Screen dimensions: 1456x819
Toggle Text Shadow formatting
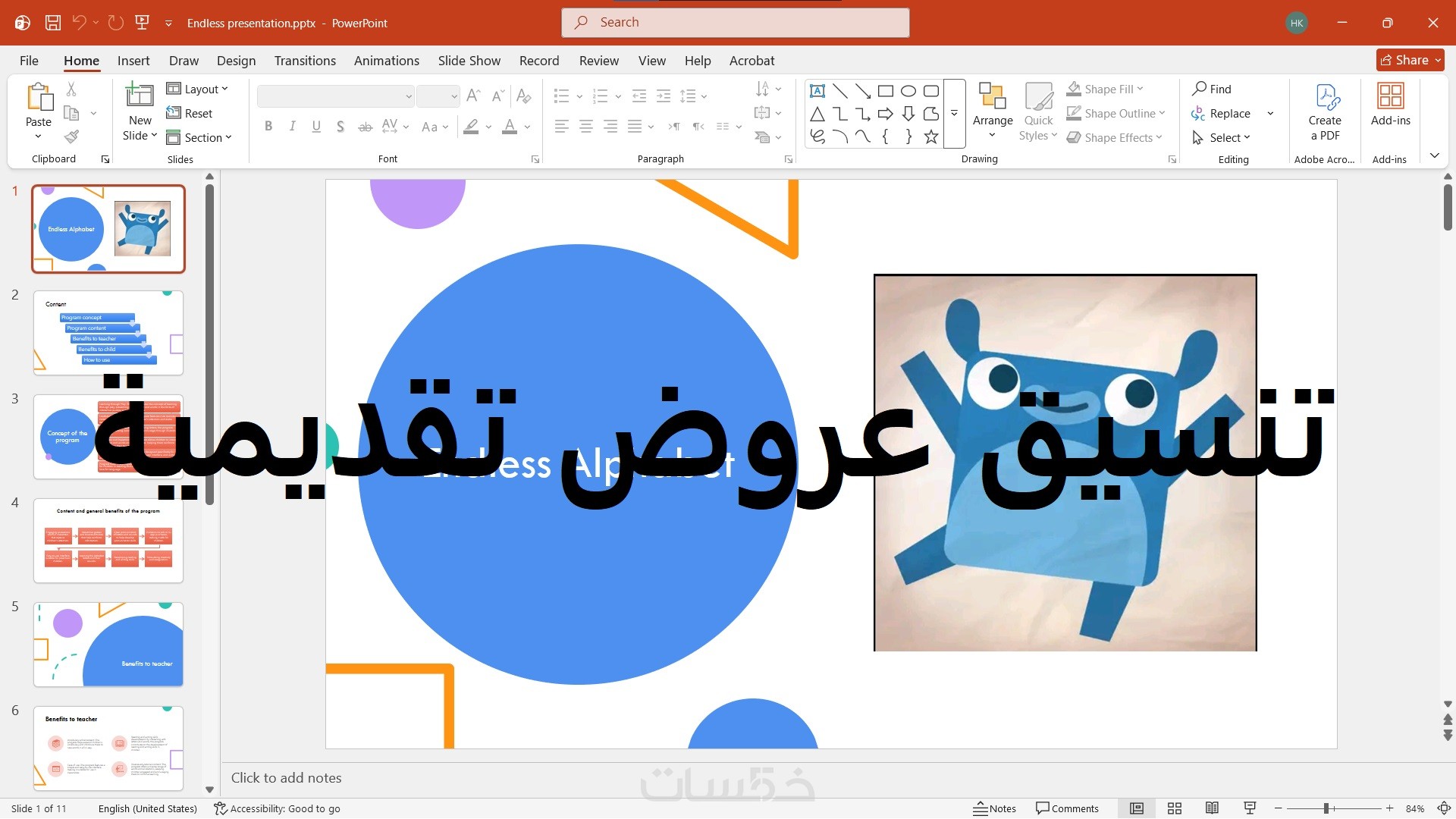[x=340, y=127]
